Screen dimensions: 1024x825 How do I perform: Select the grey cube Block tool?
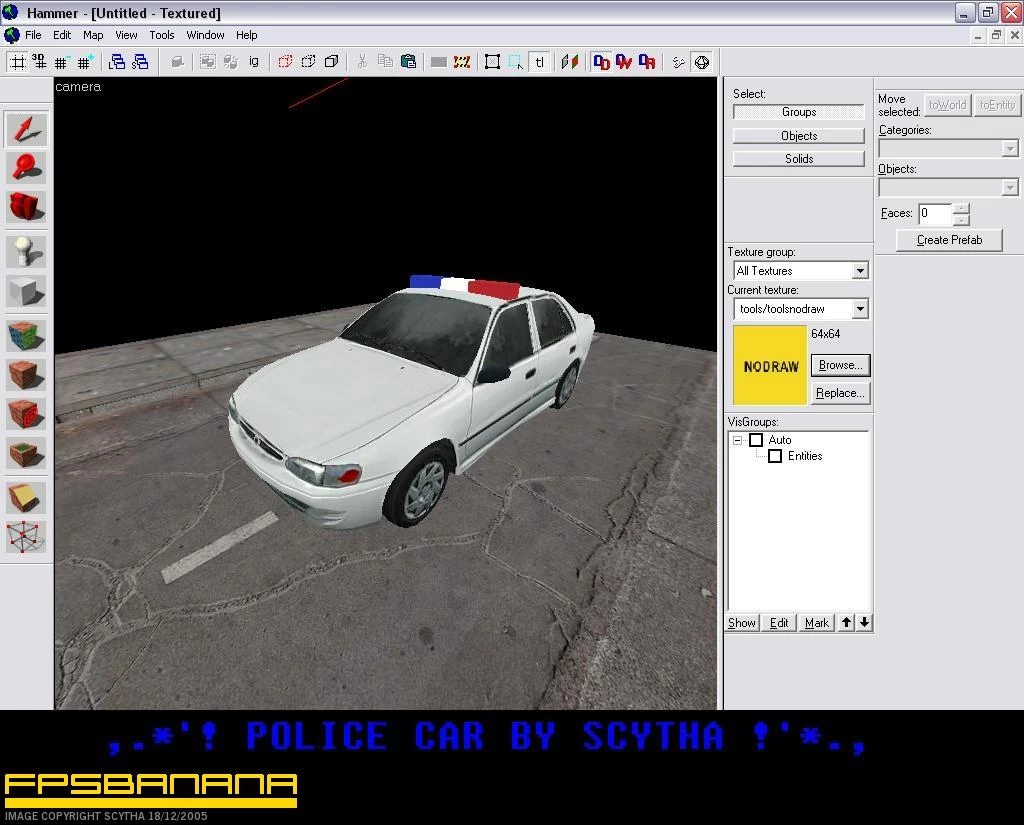26,290
